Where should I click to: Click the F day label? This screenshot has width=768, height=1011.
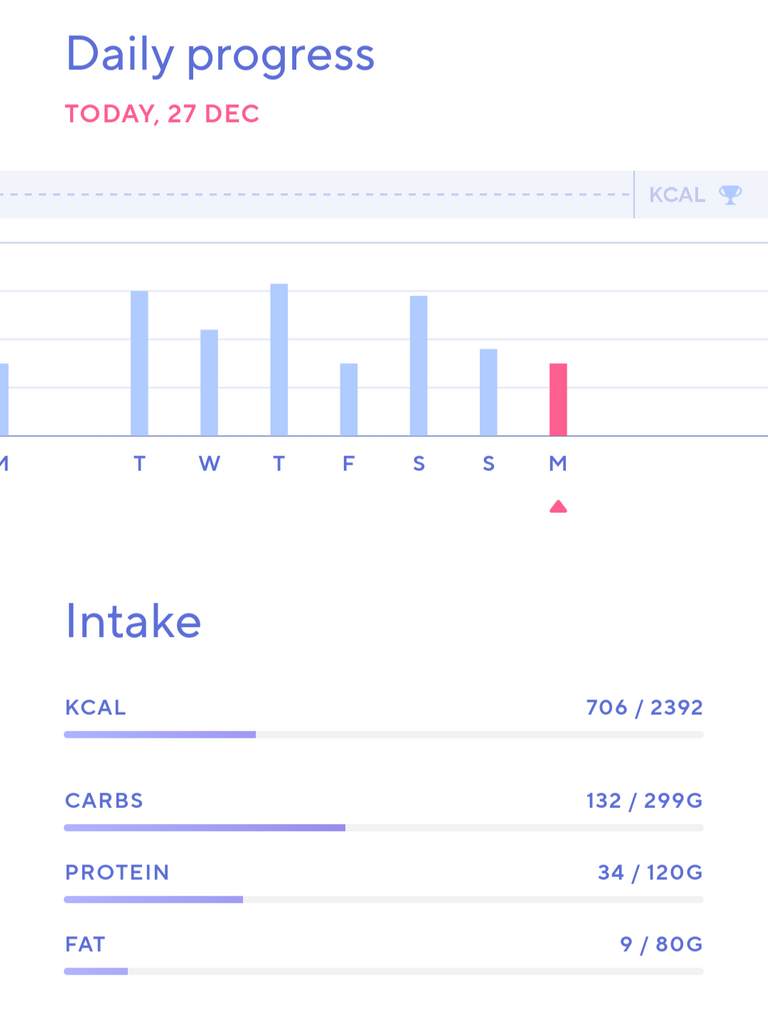[348, 464]
